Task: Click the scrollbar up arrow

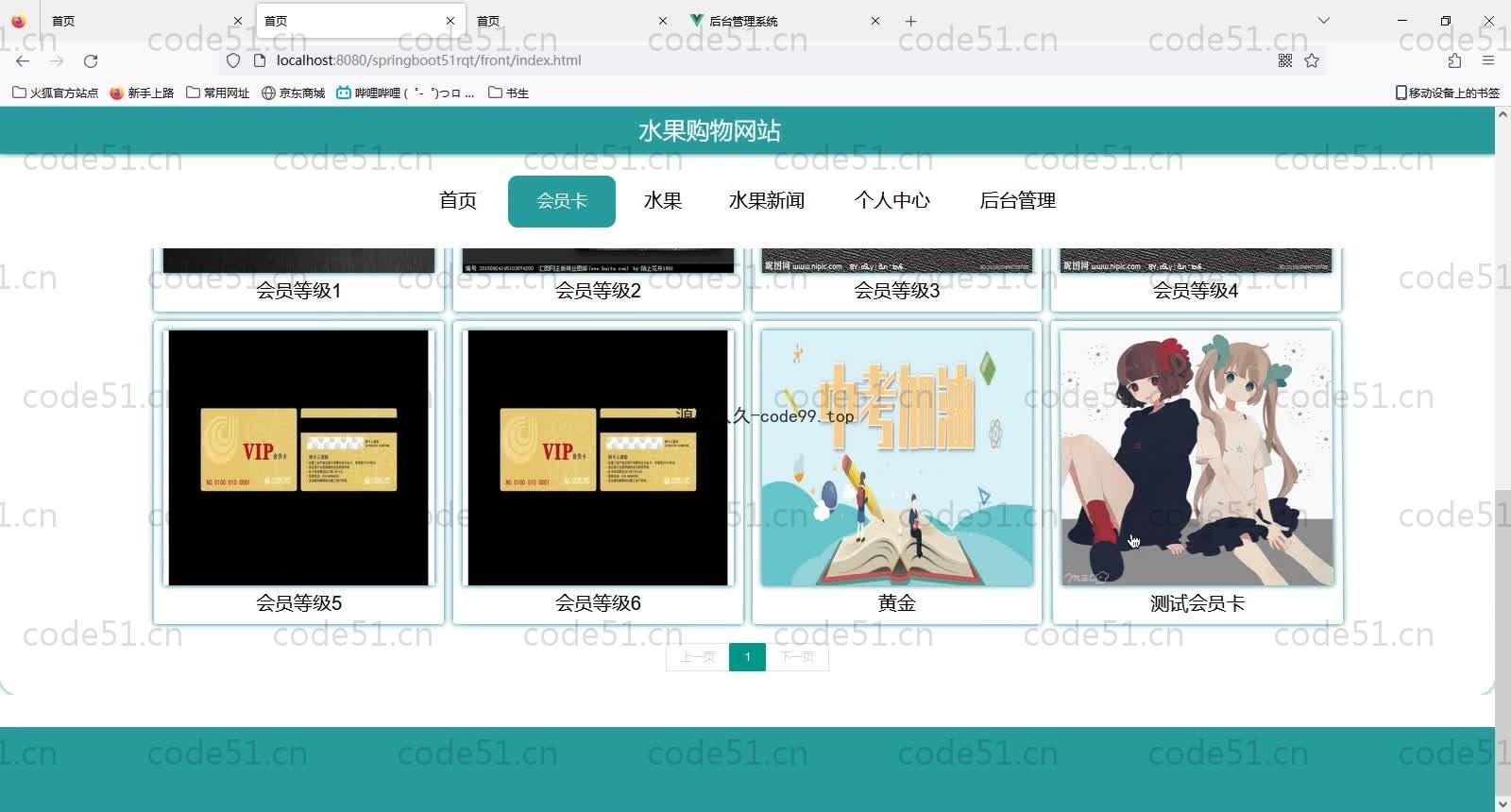Action: (x=1503, y=114)
